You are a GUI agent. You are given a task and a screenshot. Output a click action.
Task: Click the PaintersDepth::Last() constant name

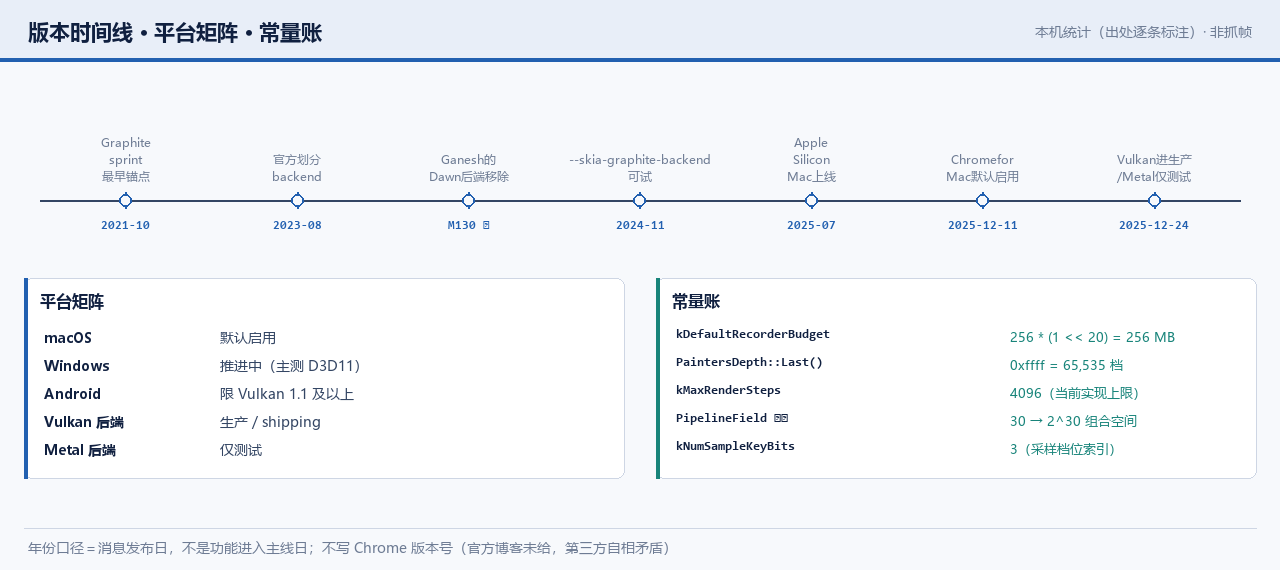pos(749,362)
